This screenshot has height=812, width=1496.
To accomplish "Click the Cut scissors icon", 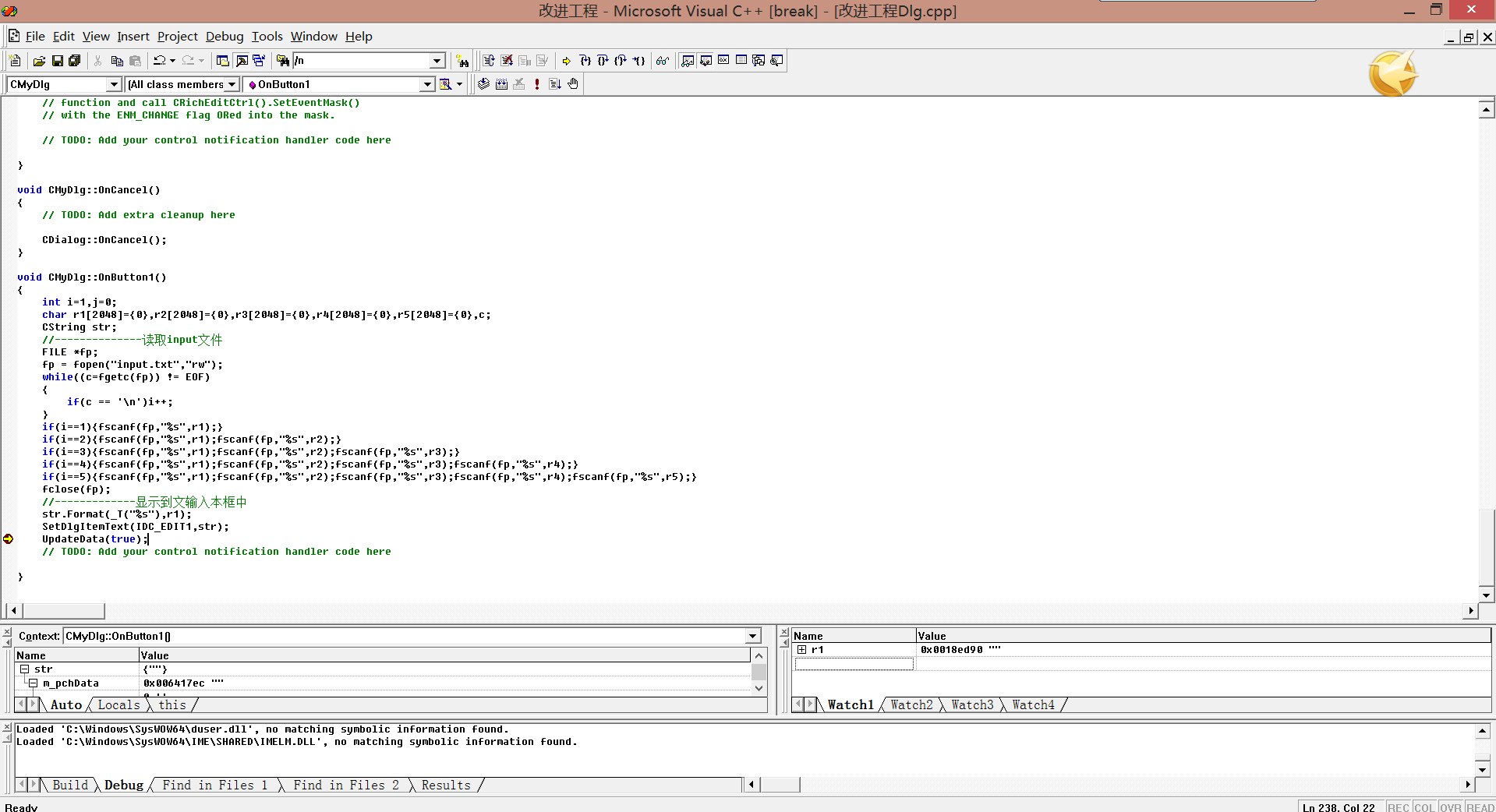I will (98, 61).
